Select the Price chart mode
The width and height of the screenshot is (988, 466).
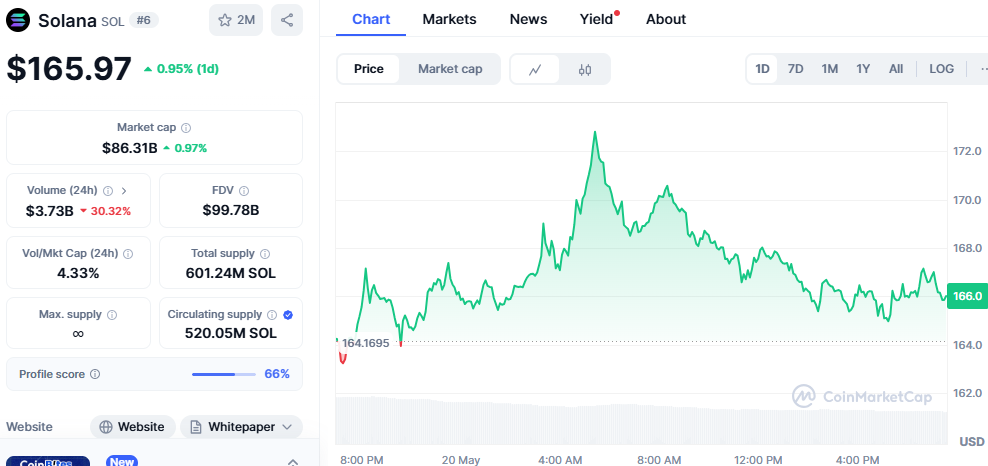369,69
